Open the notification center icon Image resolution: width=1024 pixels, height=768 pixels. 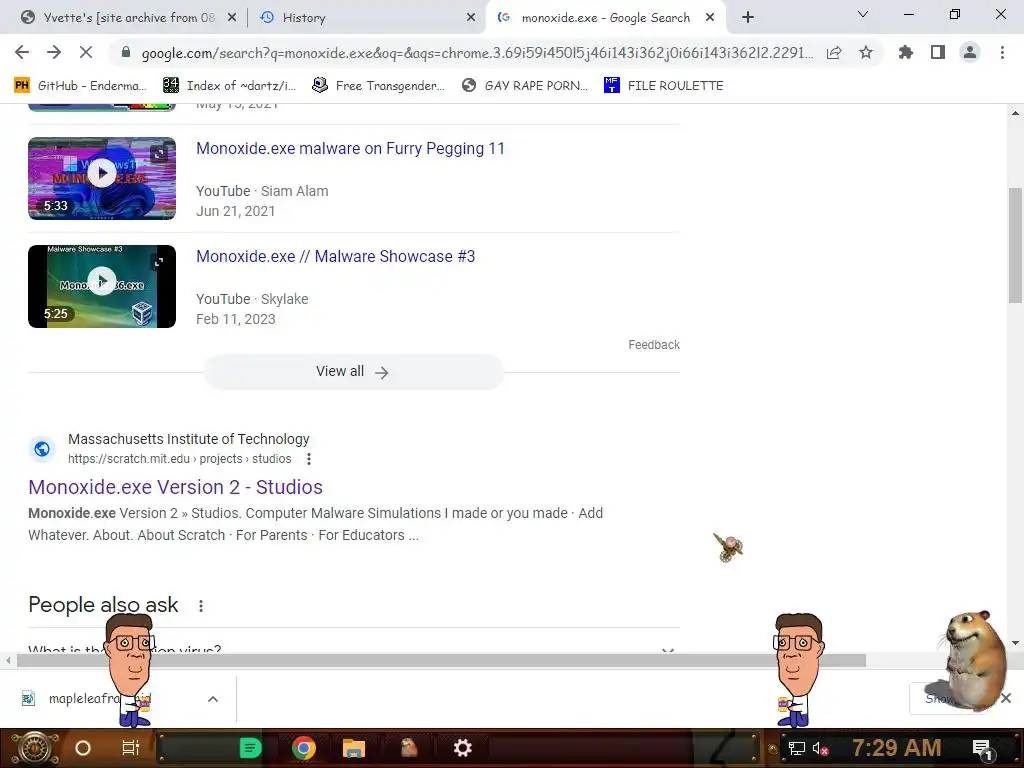(983, 748)
